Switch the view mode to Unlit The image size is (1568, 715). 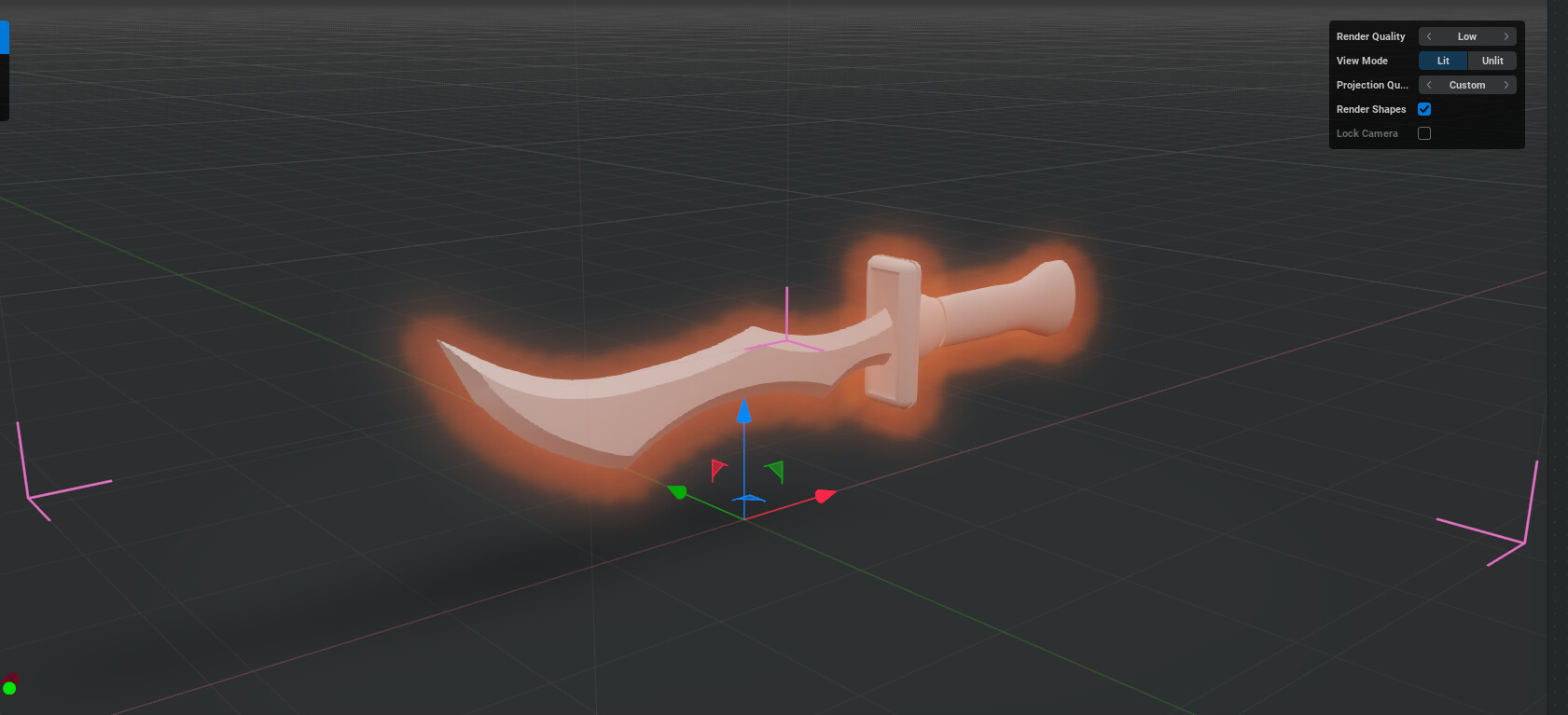coord(1492,61)
